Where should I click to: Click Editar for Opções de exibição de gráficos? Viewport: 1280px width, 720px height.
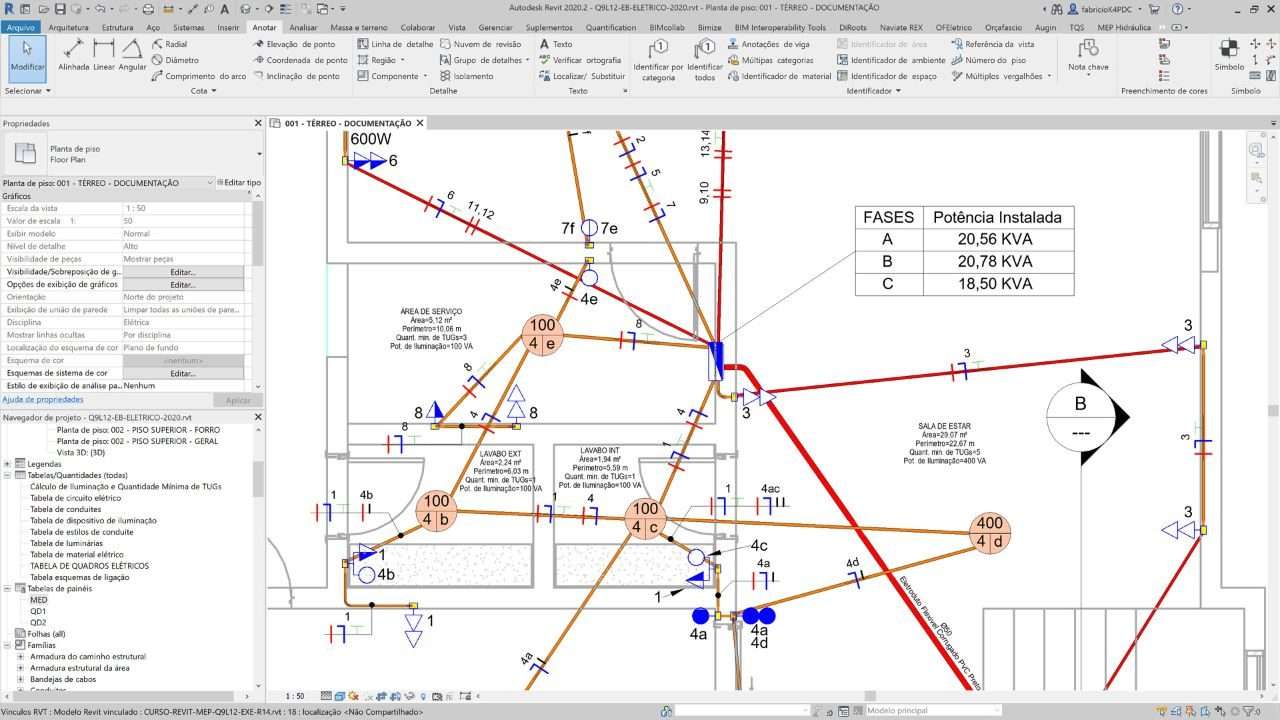183,284
